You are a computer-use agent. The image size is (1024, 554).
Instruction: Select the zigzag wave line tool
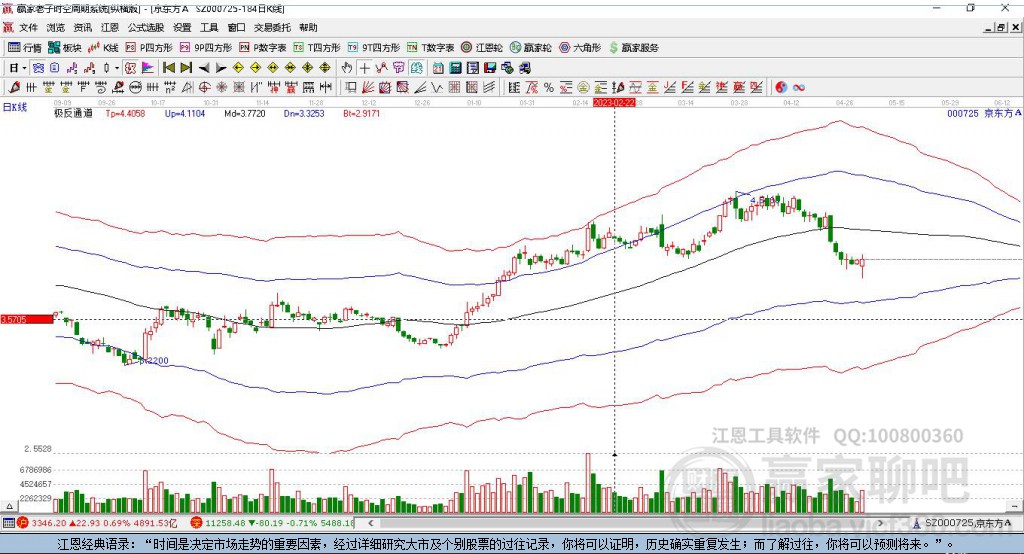tap(437, 87)
